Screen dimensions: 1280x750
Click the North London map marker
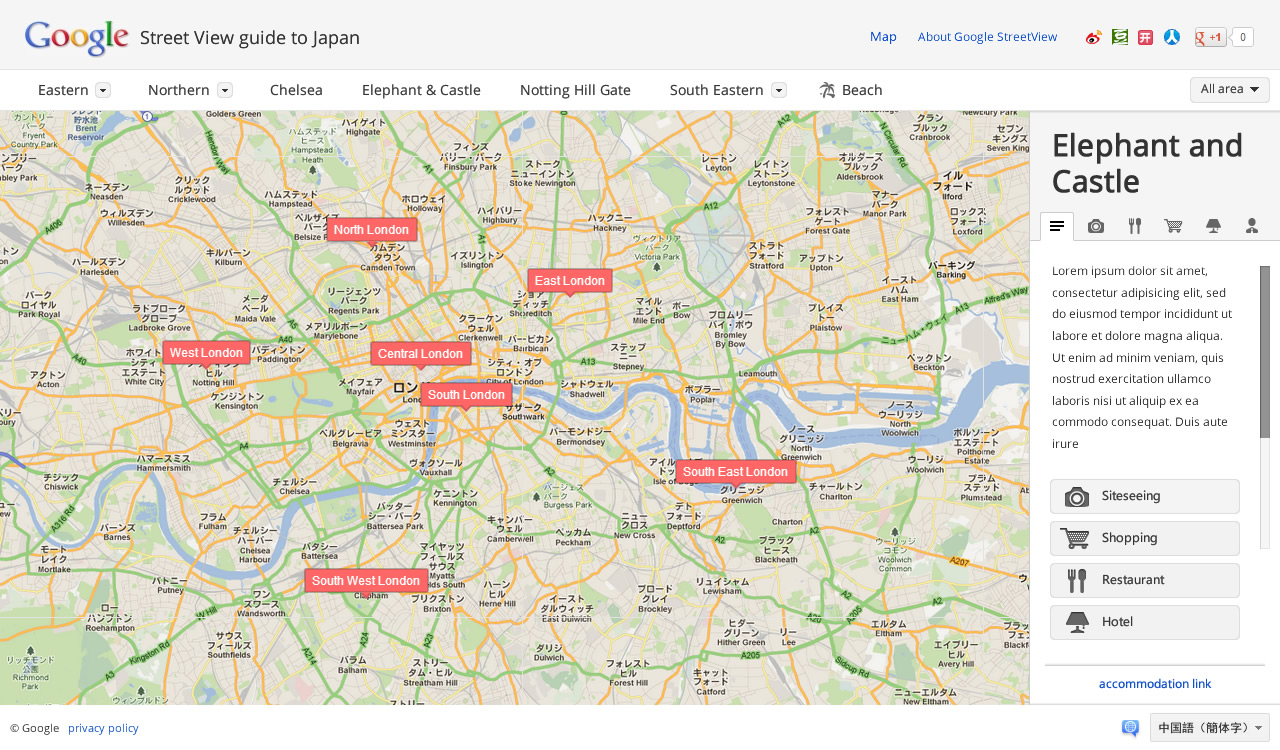(x=372, y=230)
